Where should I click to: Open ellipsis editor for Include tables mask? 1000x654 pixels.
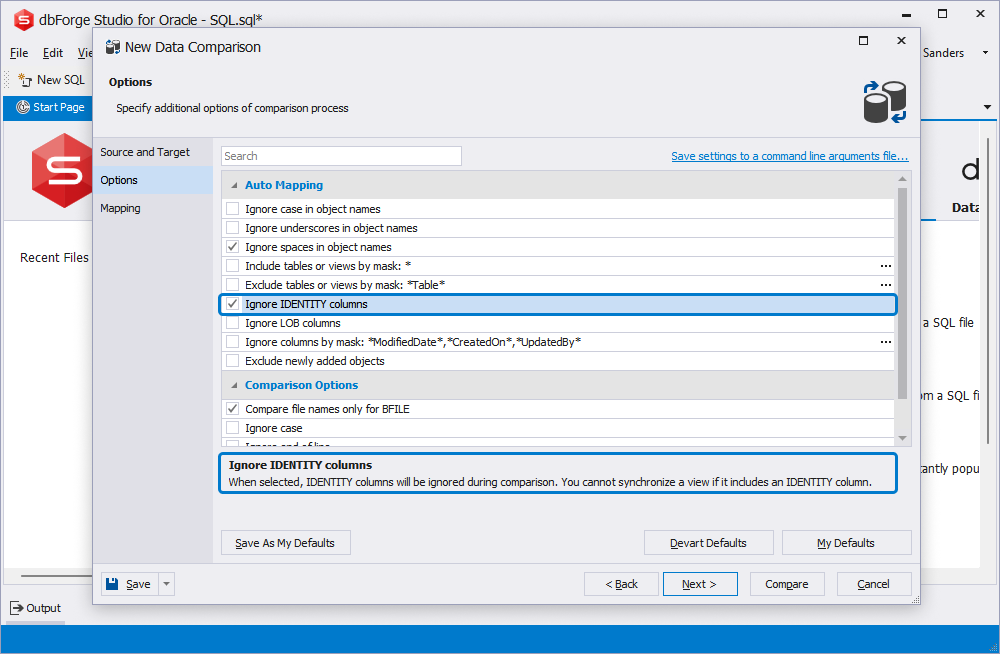click(886, 266)
